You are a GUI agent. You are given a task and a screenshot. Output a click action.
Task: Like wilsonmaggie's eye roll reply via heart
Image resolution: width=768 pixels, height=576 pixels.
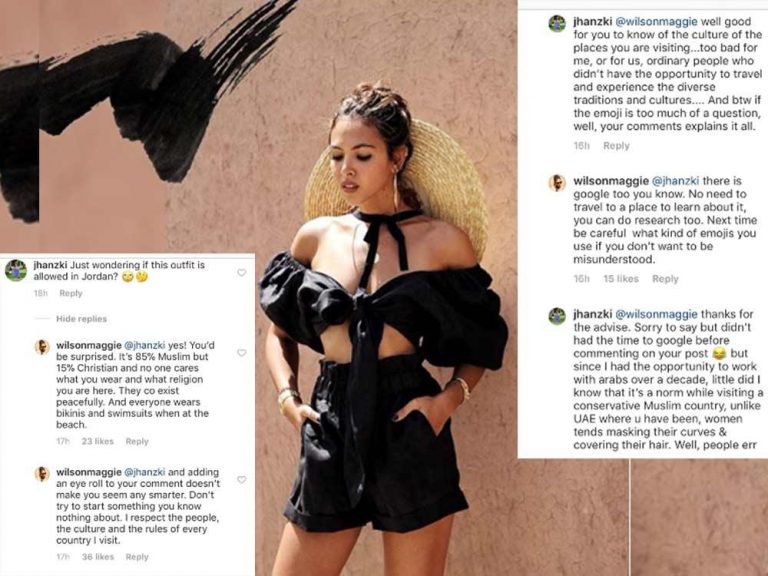click(x=241, y=480)
